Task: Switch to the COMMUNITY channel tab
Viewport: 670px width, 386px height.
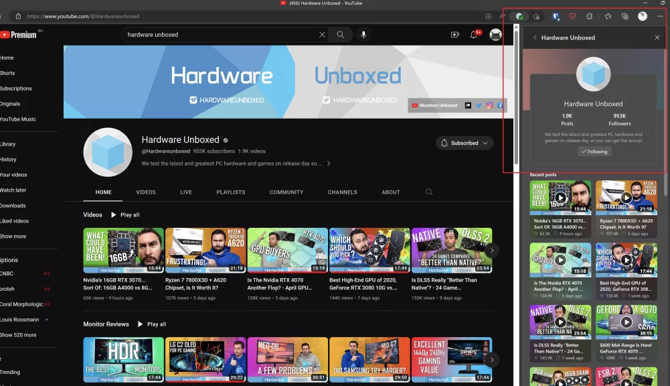Action: [x=286, y=192]
